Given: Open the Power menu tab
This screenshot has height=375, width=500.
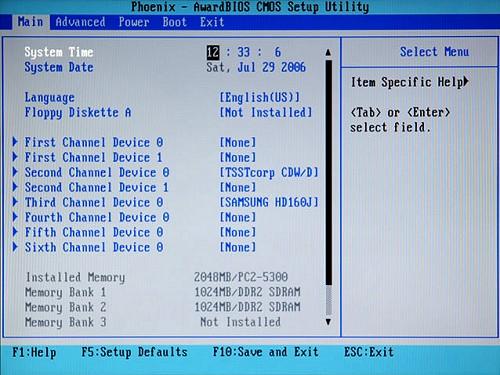Looking at the screenshot, I should (x=134, y=22).
